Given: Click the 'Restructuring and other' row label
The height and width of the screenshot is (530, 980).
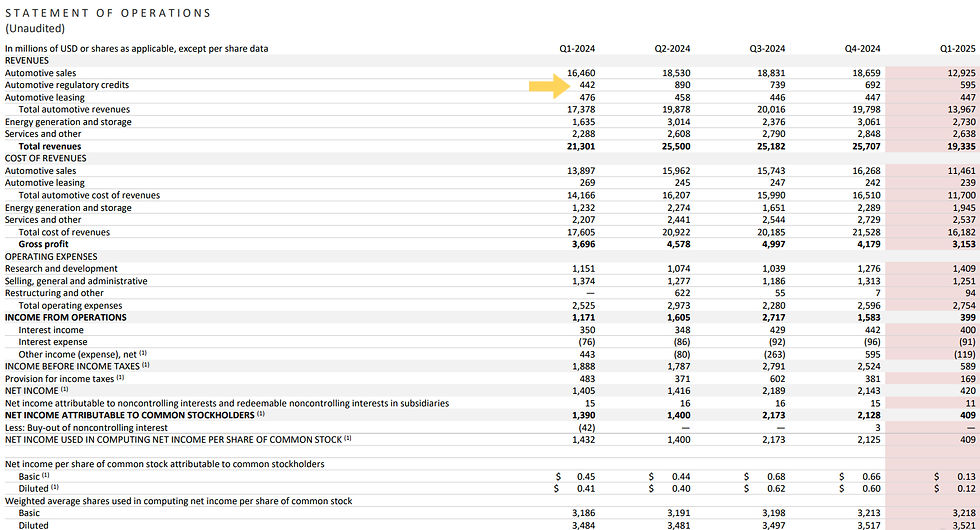Looking at the screenshot, I should click(x=54, y=293).
